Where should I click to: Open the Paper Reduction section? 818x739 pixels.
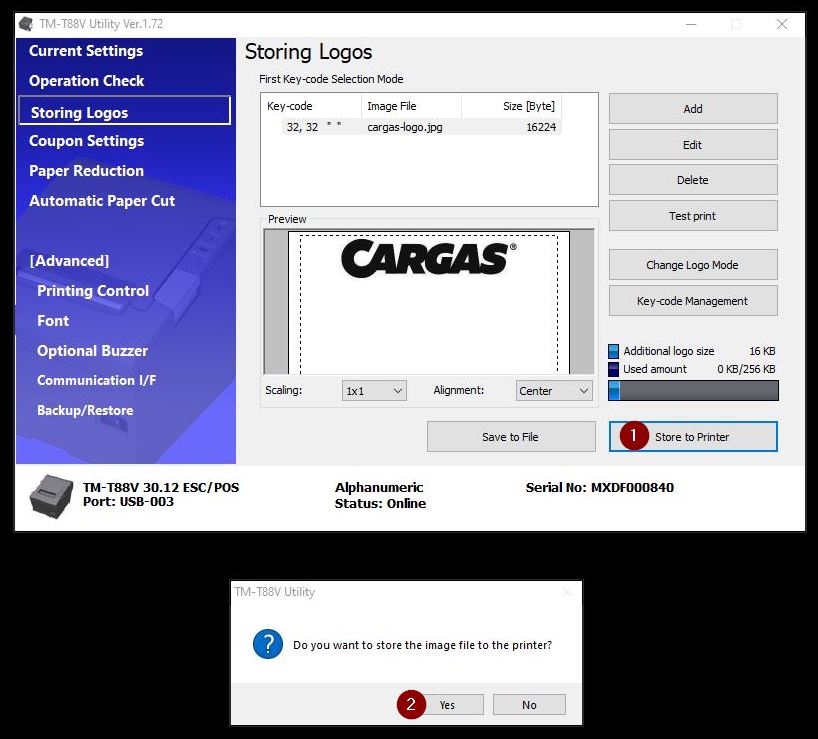tap(86, 171)
